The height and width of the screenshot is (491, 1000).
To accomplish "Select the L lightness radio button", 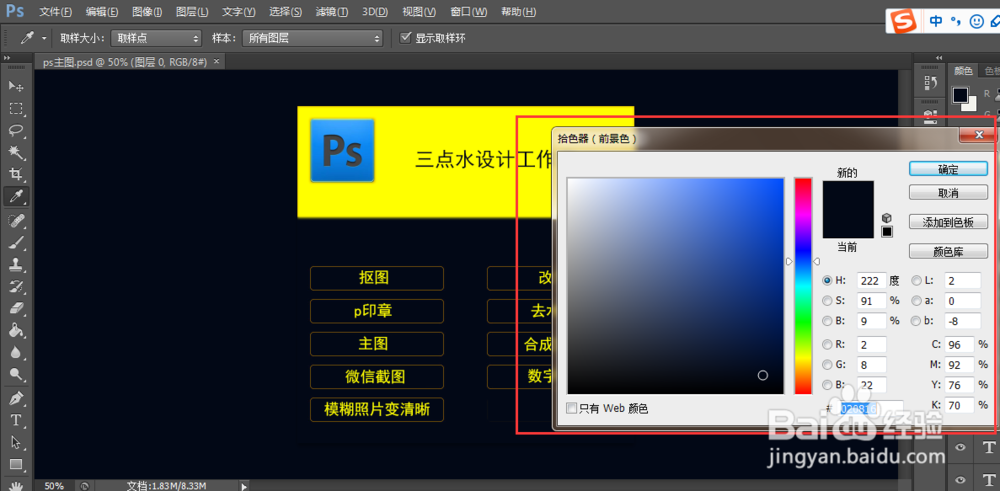I will (x=916, y=280).
